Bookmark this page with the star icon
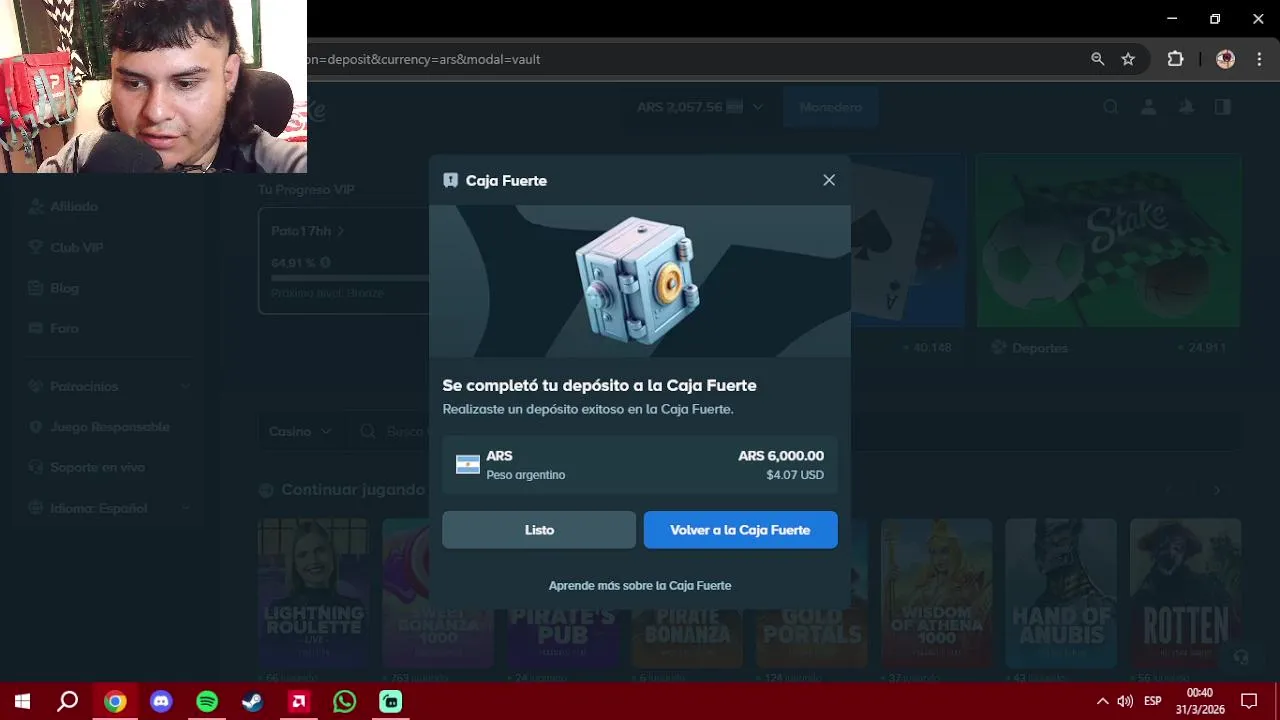This screenshot has height=720, width=1280. tap(1128, 59)
